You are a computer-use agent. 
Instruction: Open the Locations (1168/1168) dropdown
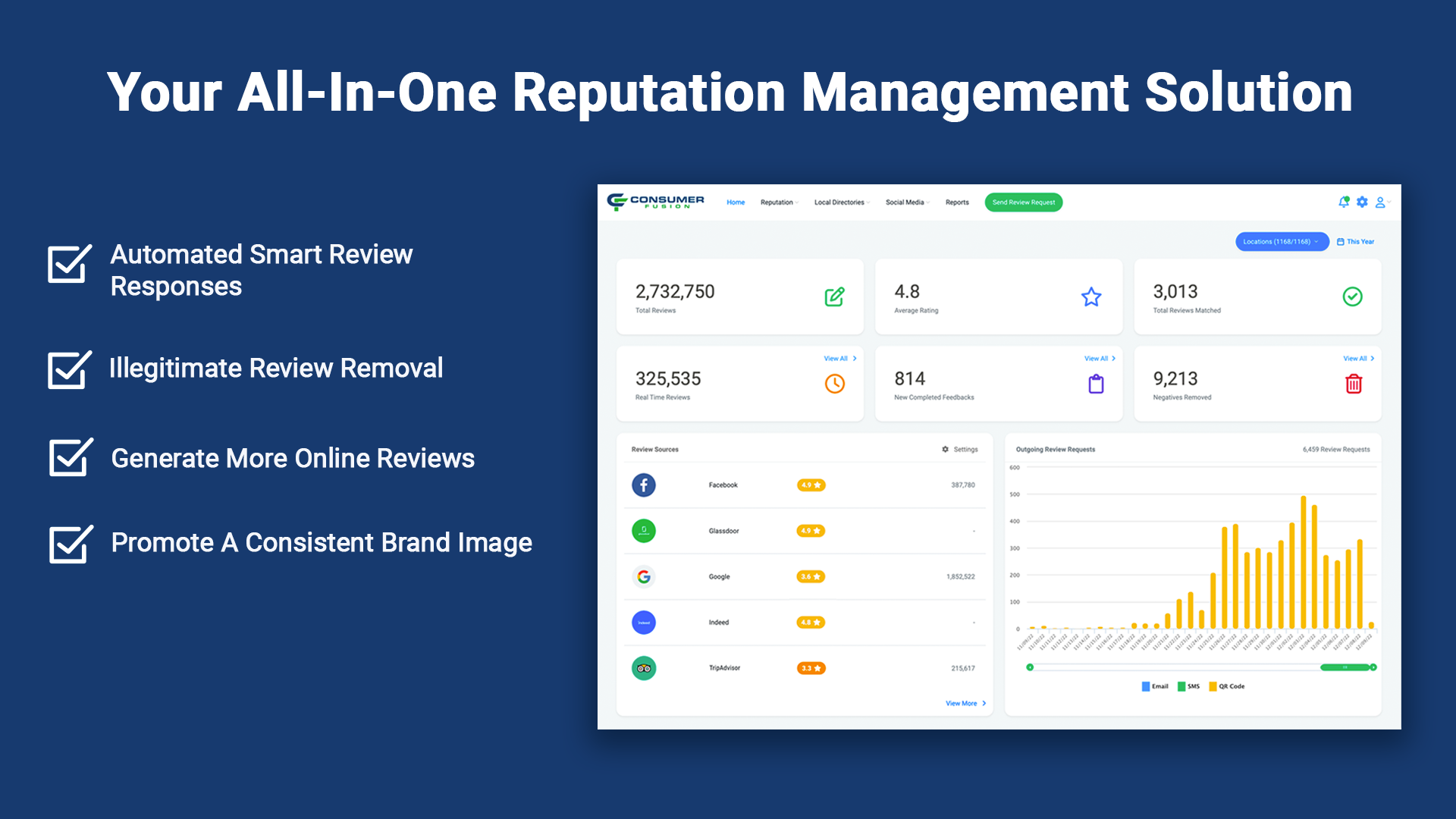[x=1282, y=242]
